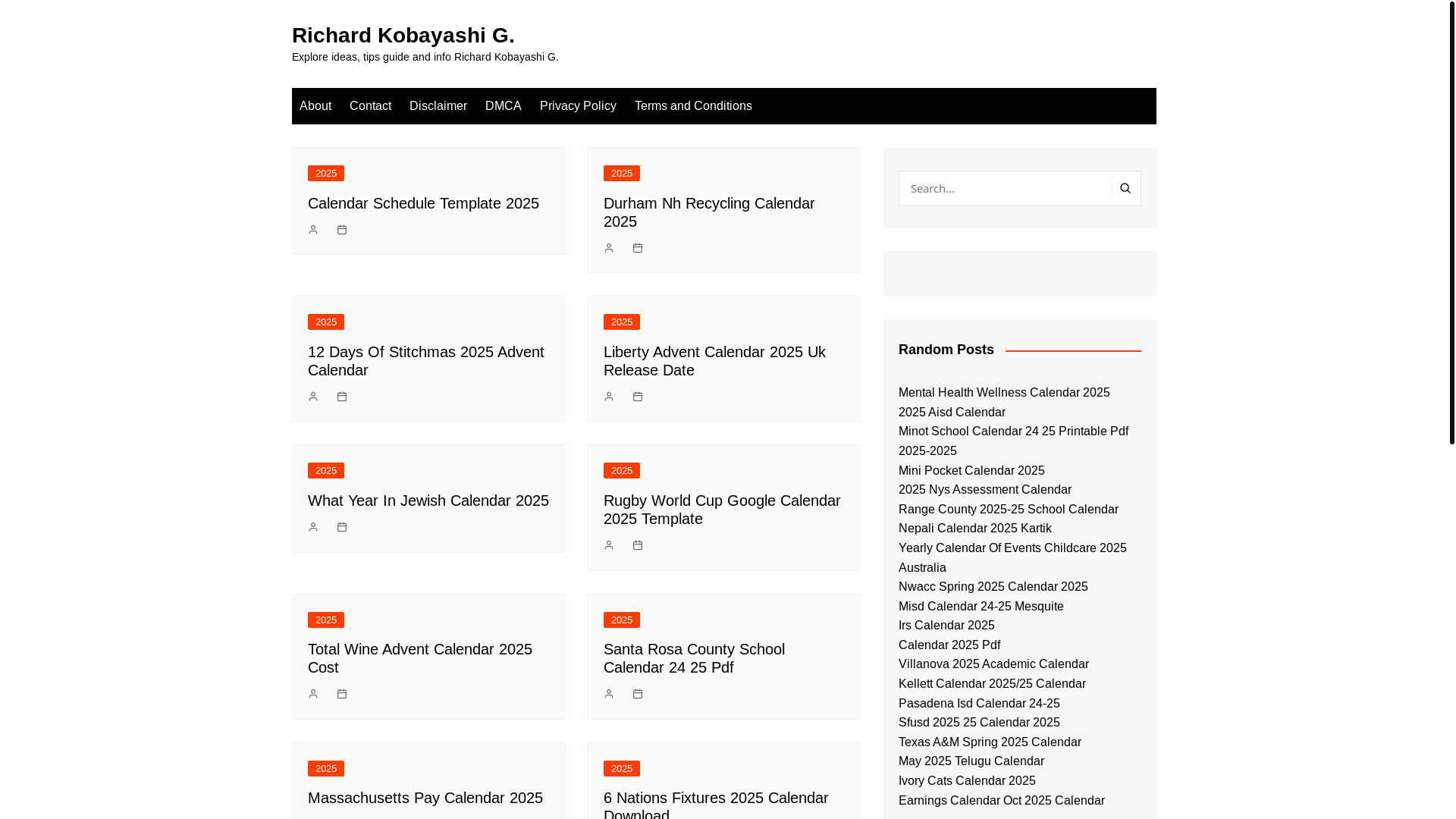The height and width of the screenshot is (819, 1456).
Task: Open Durham Nh Recycling Calendar 2025 post
Action: pos(709,212)
